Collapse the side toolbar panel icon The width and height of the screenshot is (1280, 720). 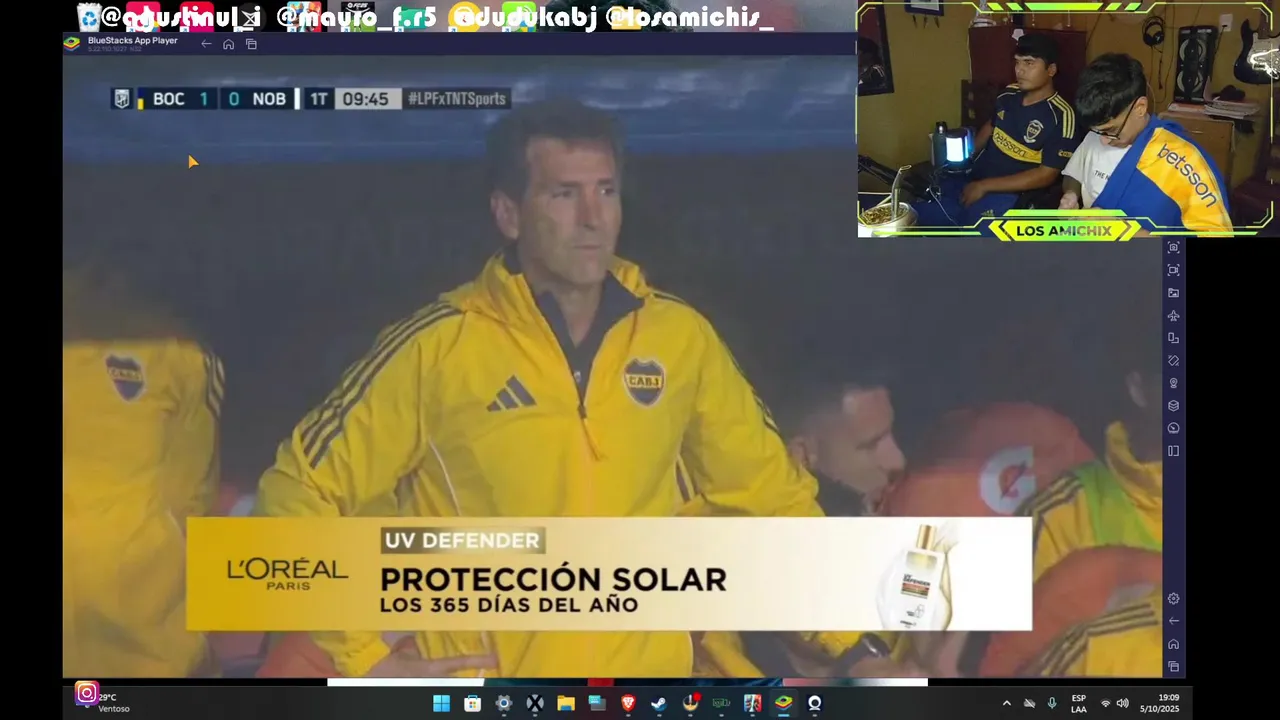1174,451
